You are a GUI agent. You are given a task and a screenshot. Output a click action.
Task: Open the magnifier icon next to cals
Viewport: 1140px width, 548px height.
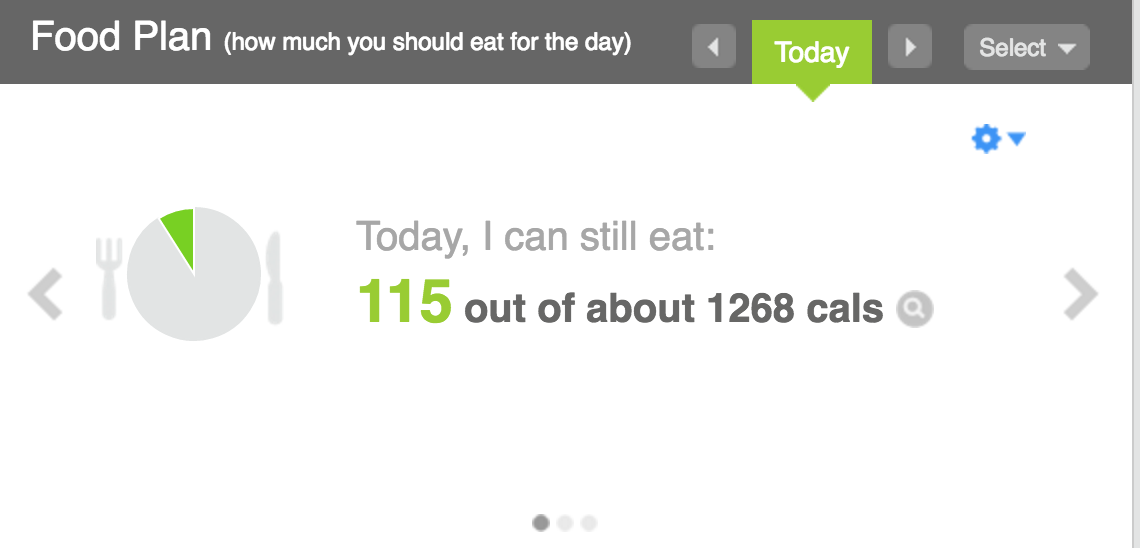[x=914, y=310]
